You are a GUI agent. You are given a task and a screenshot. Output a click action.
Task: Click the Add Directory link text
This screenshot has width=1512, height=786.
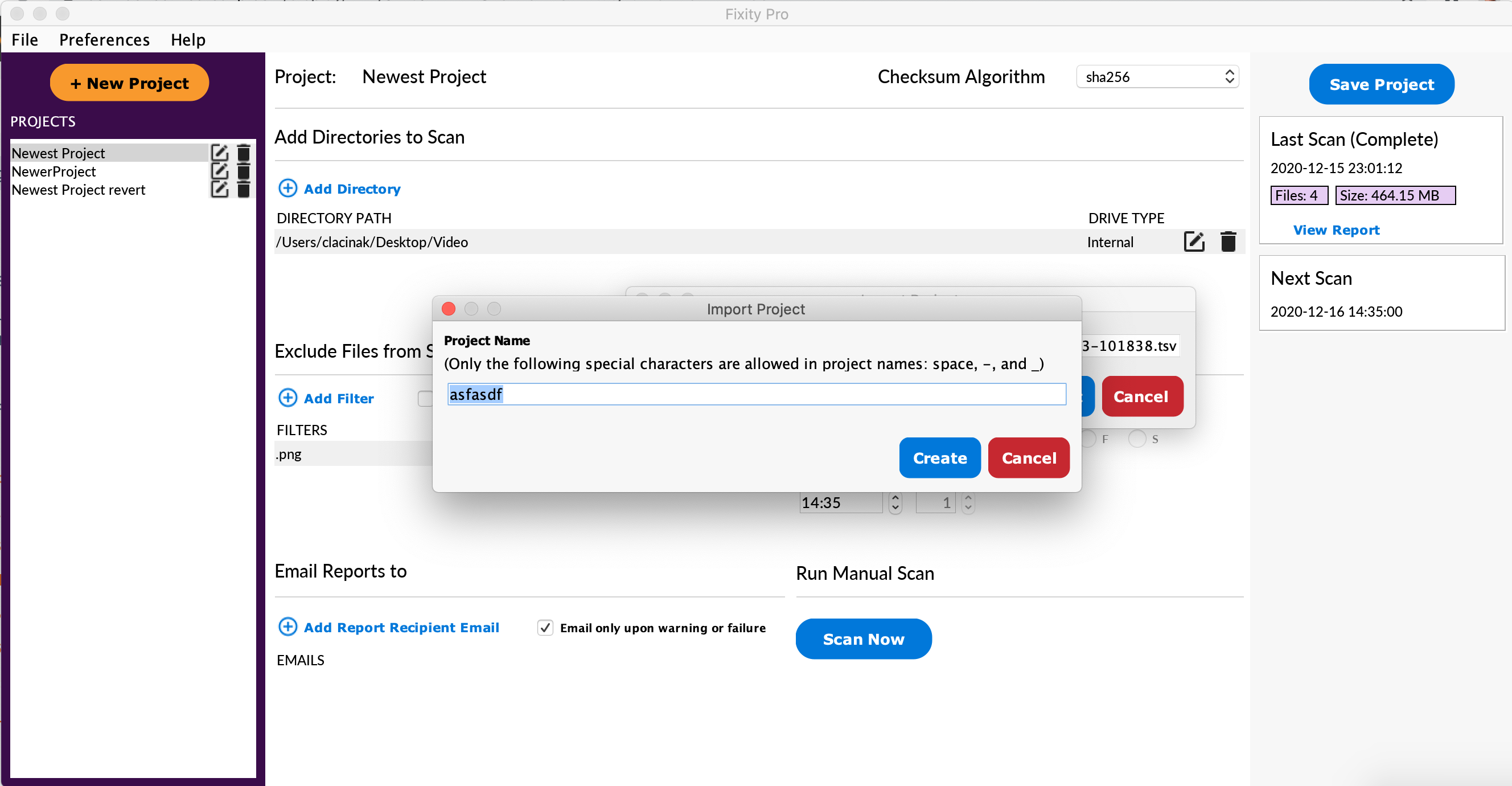(352, 189)
